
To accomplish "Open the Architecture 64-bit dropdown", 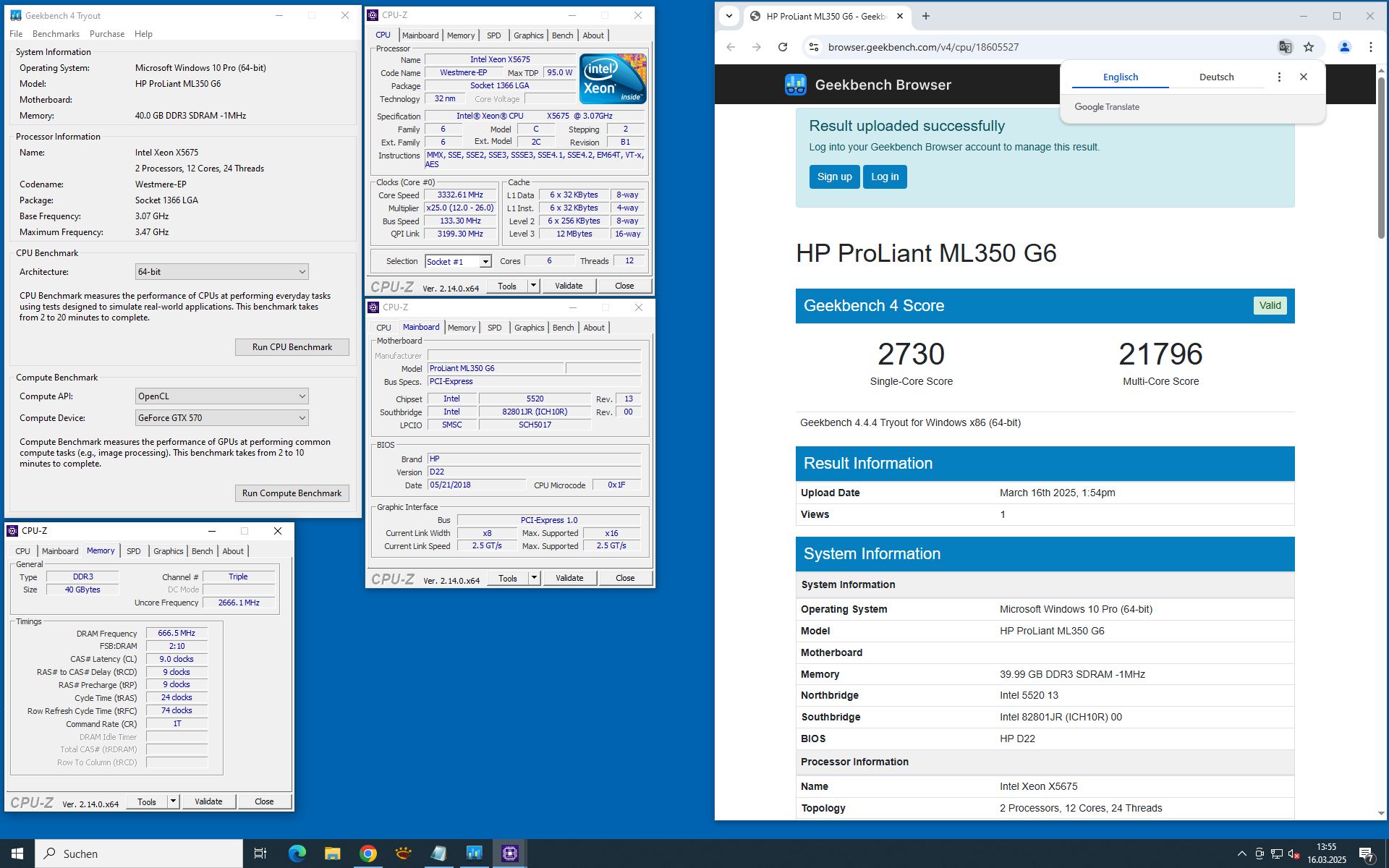I will coord(221,272).
